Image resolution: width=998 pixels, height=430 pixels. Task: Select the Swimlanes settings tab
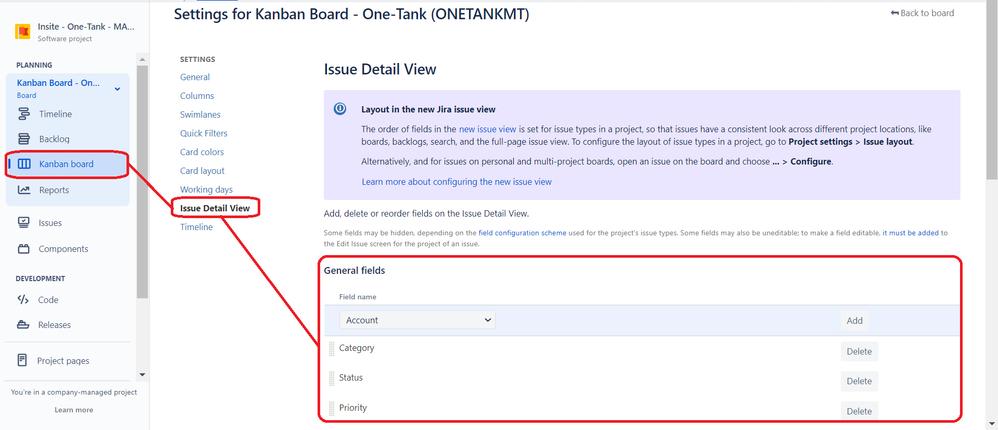coord(200,115)
